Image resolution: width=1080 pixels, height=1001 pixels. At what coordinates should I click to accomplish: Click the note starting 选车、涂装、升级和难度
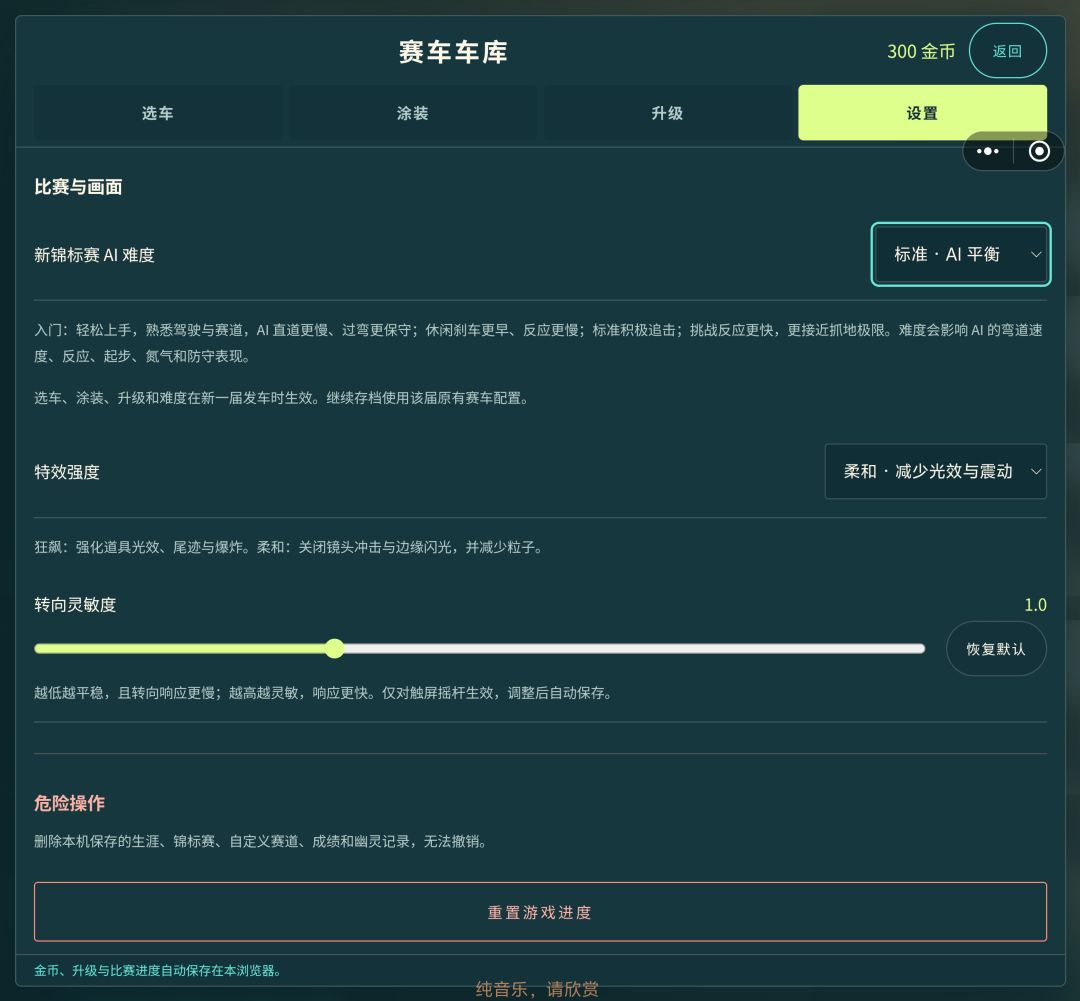[x=282, y=398]
